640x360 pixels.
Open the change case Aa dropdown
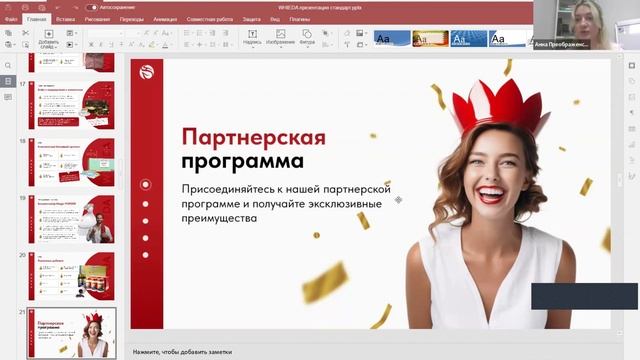(x=167, y=33)
